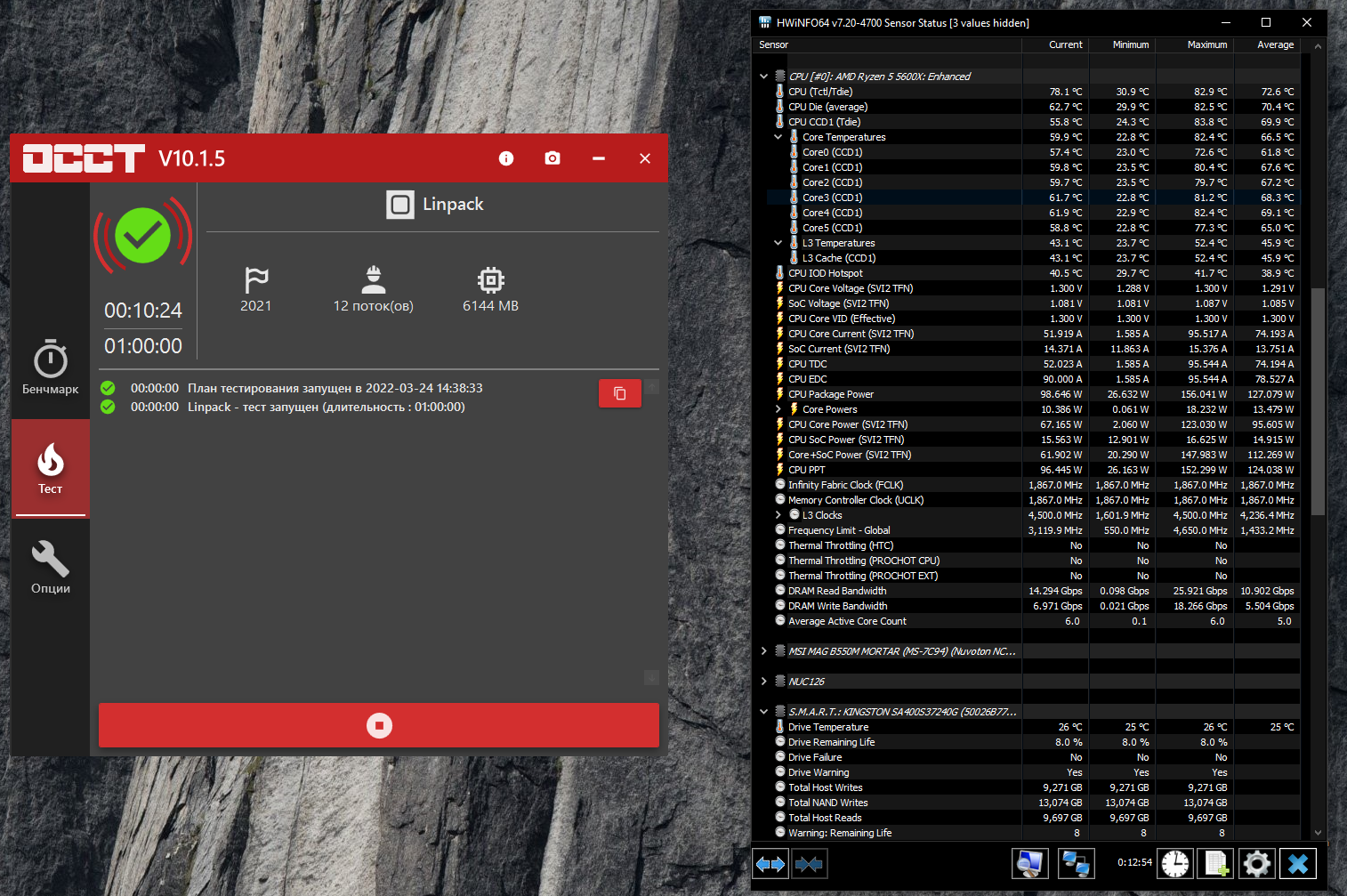Viewport: 1347px width, 896px height.
Task: Close sensors with the blue X icon
Action: [x=1298, y=863]
